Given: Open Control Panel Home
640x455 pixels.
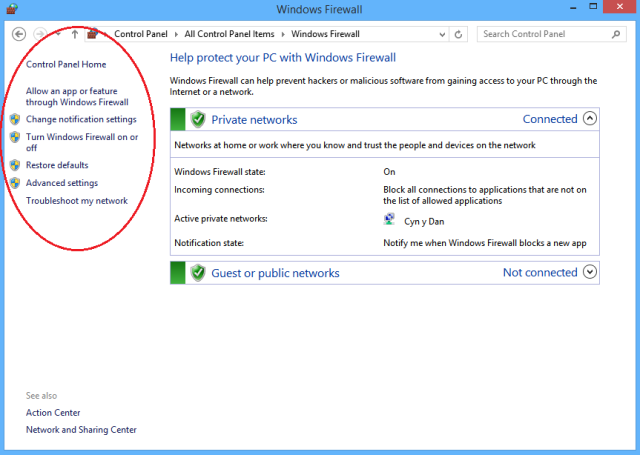Looking at the screenshot, I should (x=66, y=64).
